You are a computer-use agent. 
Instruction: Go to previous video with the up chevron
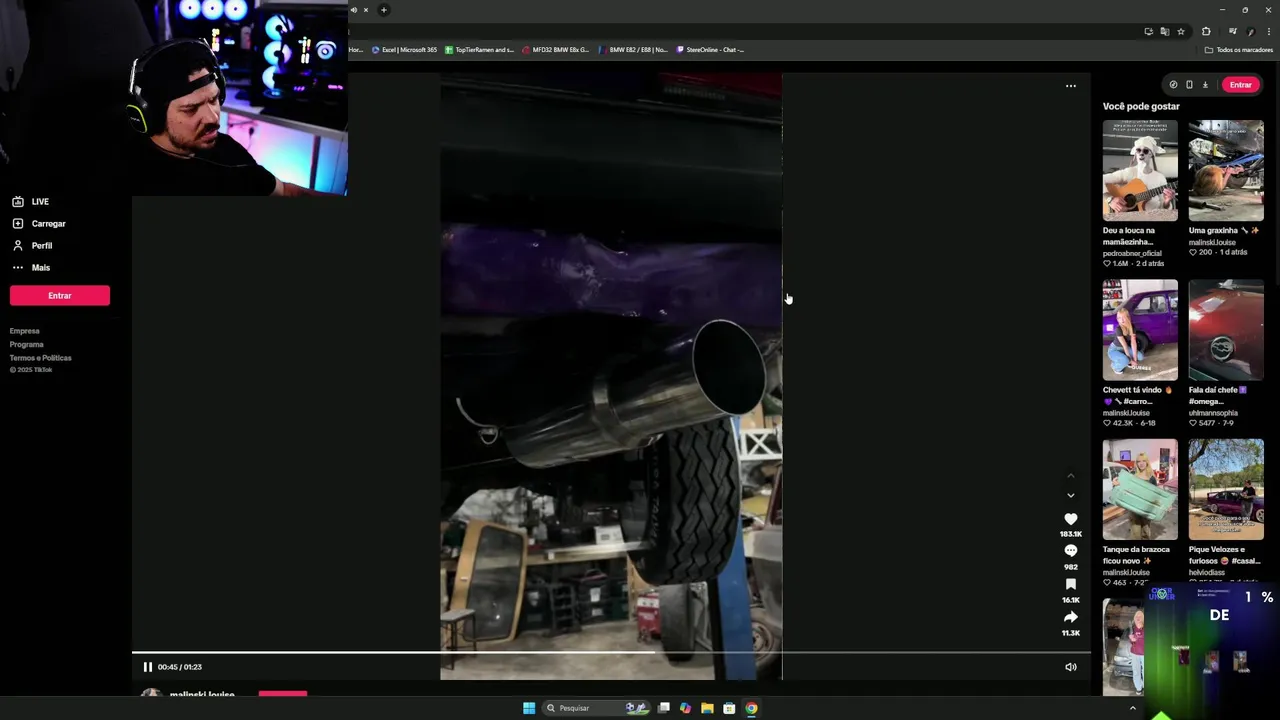(x=1070, y=475)
